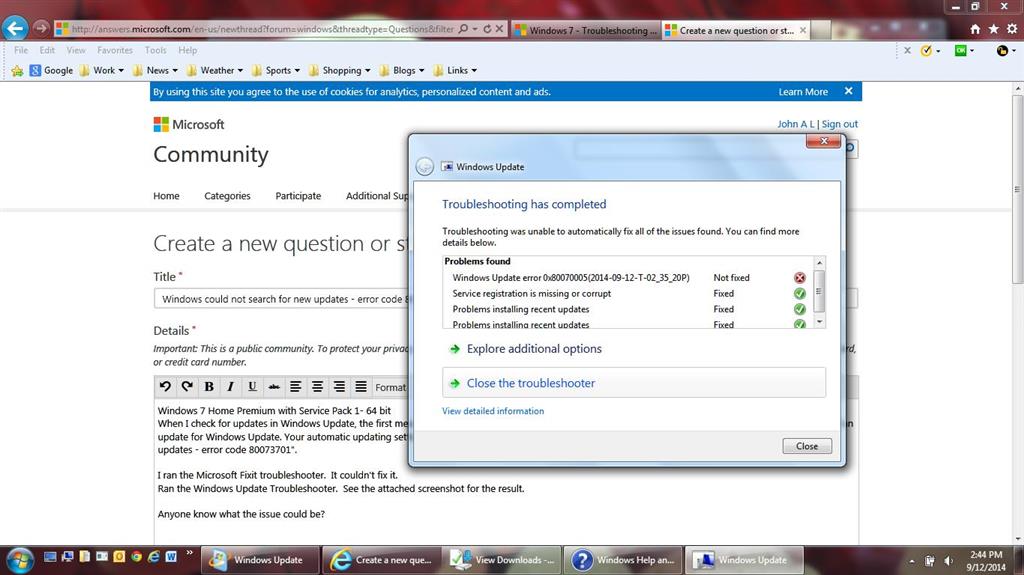Go back with the browser Back arrow
The width and height of the screenshot is (1024, 575).
15,28
